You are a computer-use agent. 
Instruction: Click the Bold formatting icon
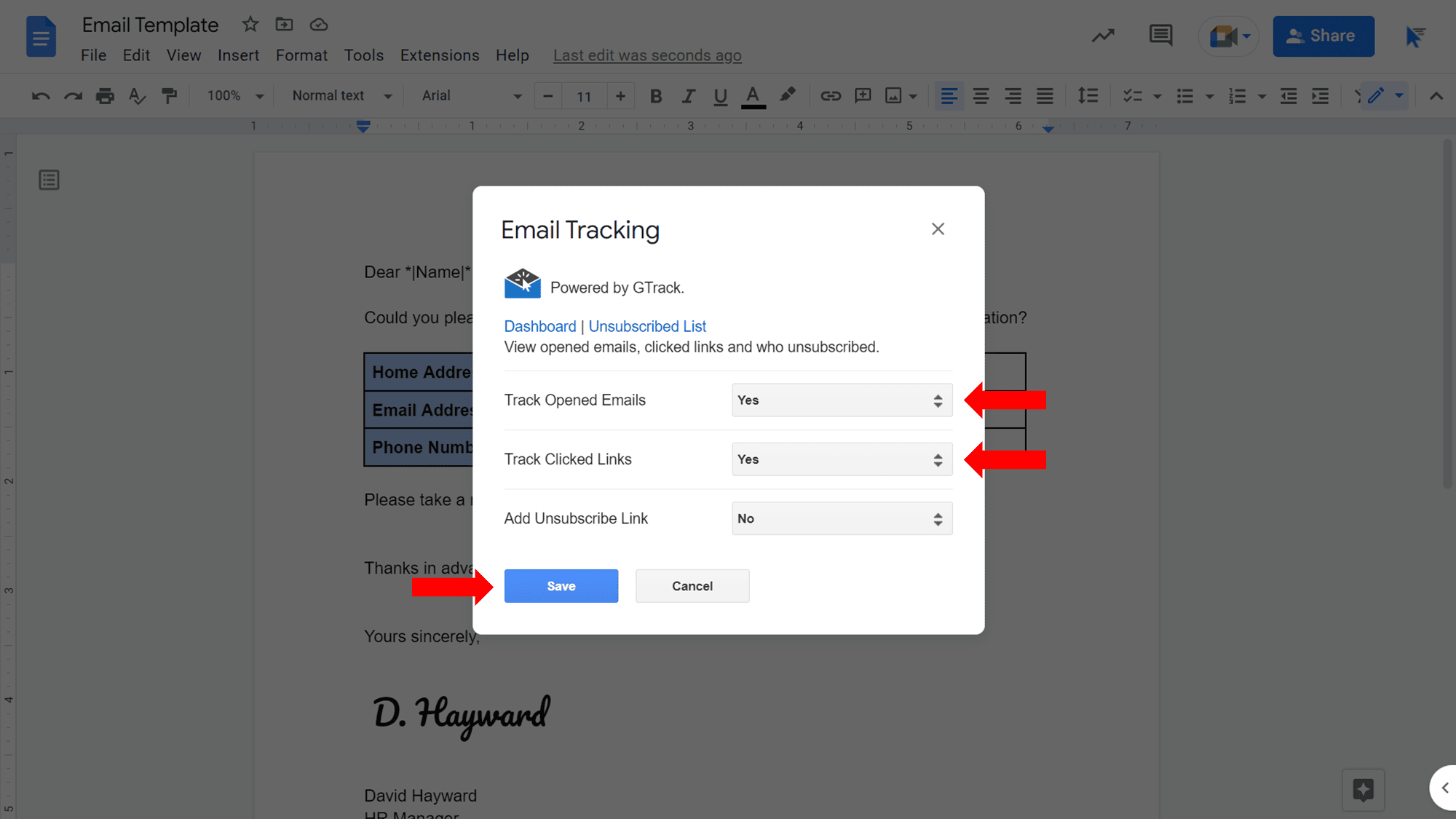pos(655,96)
